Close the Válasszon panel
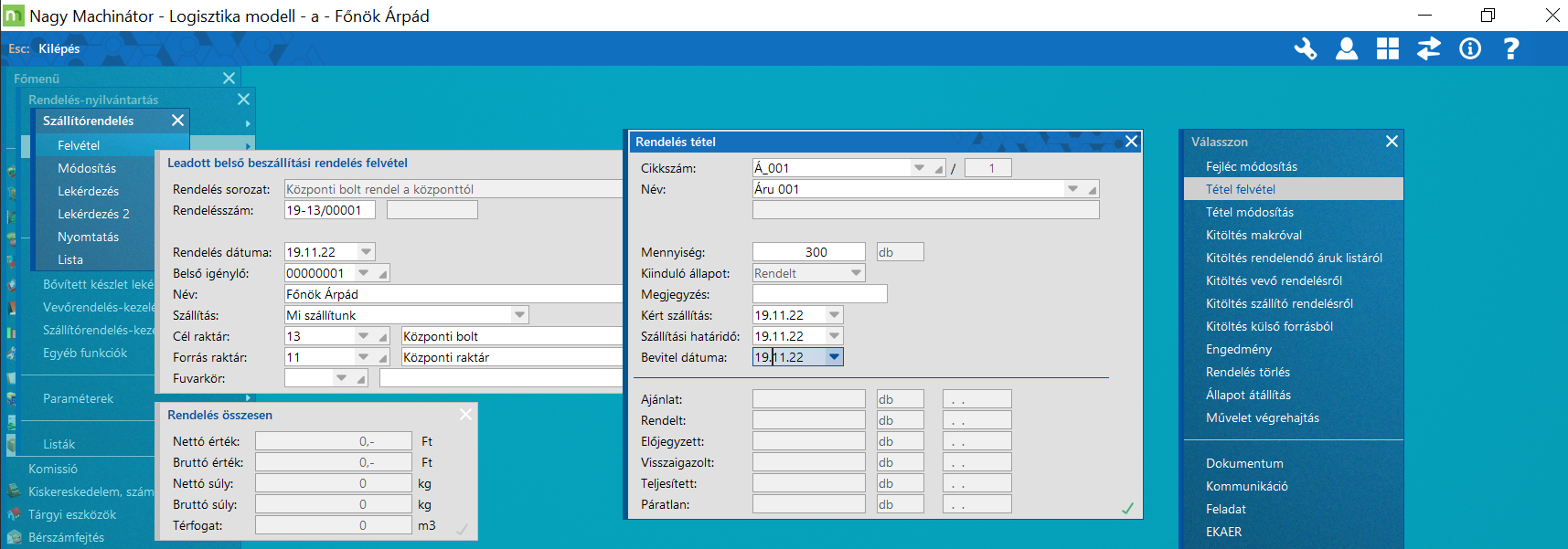 coord(1392,142)
